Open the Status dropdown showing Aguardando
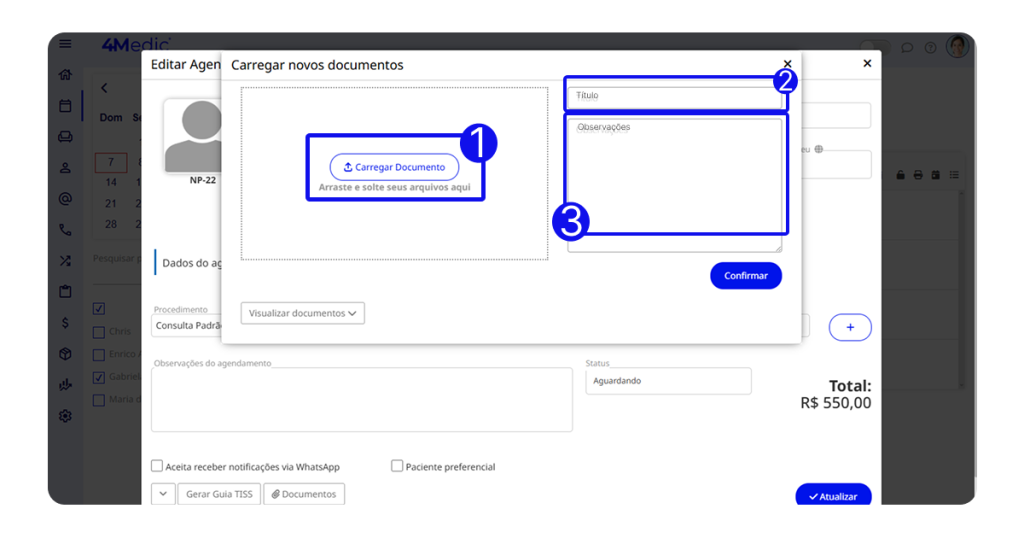 [667, 381]
